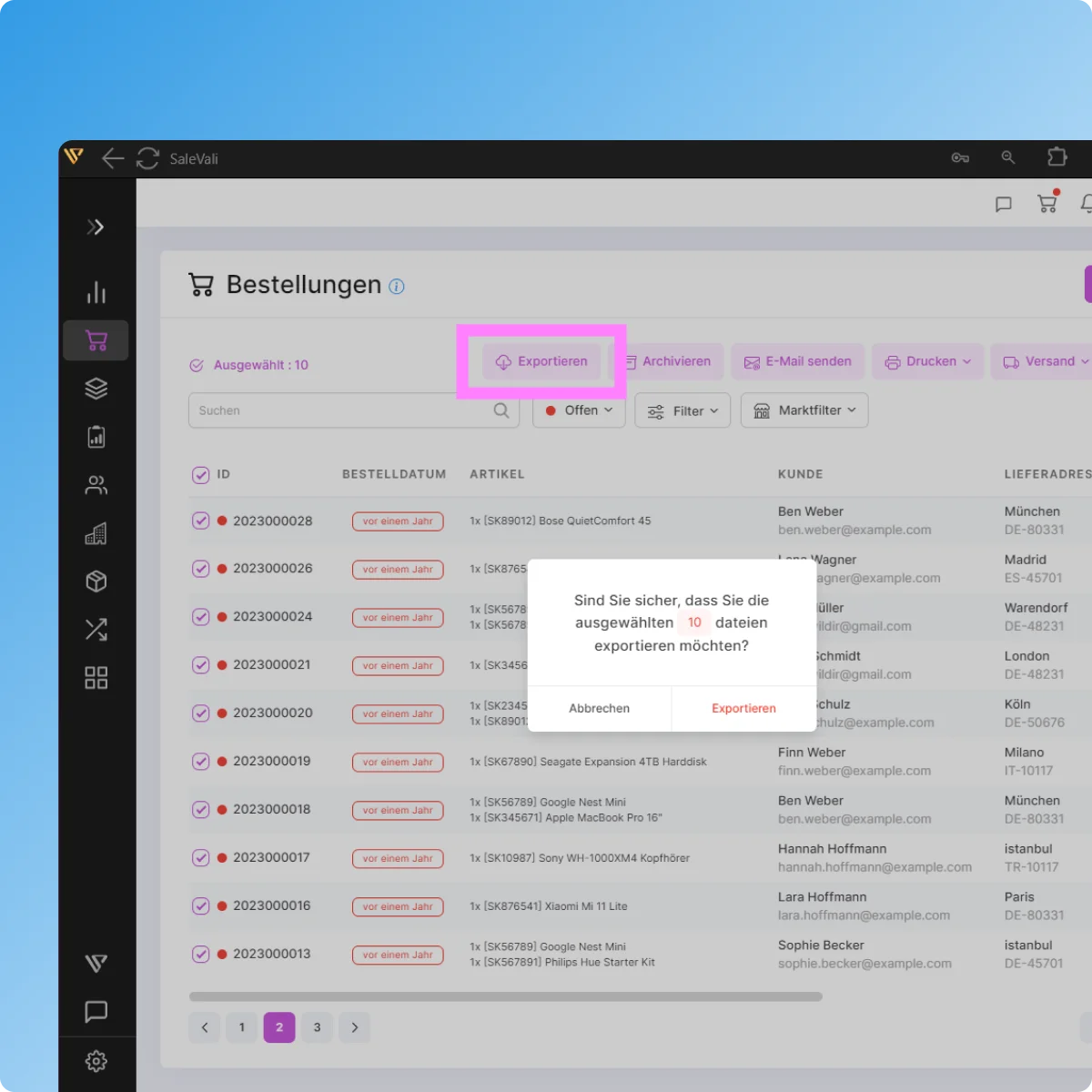Click the horizontal scrollbar under the table
This screenshot has width=1092, height=1092.
click(505, 996)
